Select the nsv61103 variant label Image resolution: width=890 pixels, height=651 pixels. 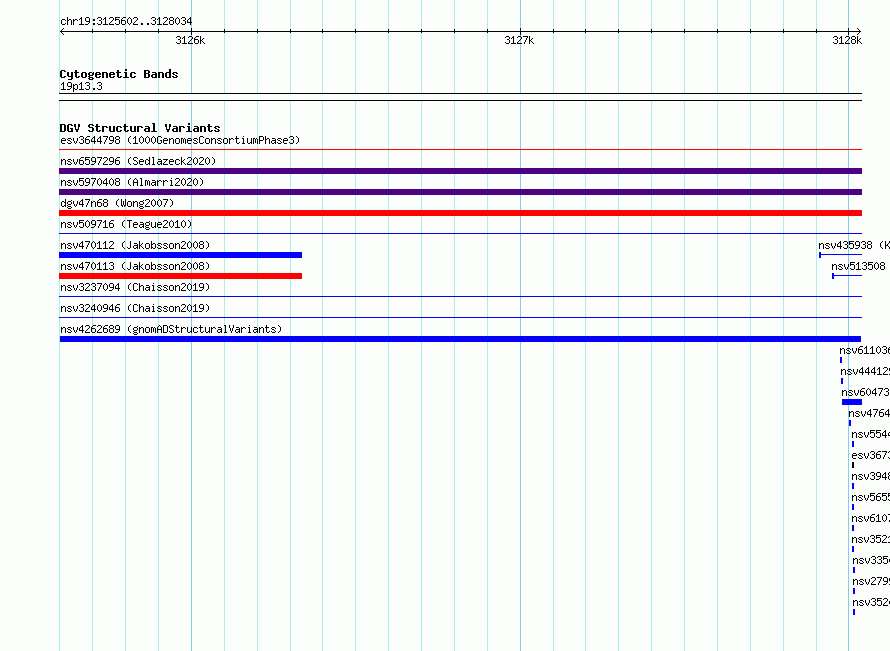point(864,350)
